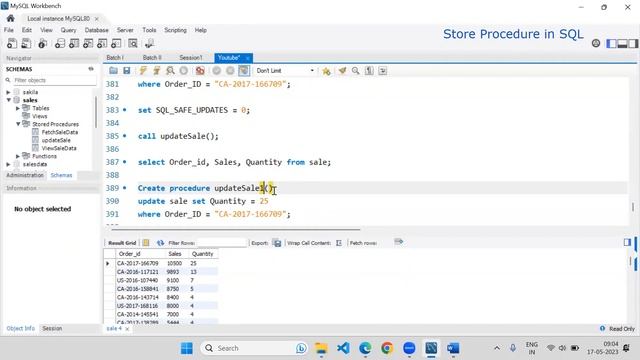Toggle invisible characters display icon
The height and width of the screenshot is (360, 640).
369,71
